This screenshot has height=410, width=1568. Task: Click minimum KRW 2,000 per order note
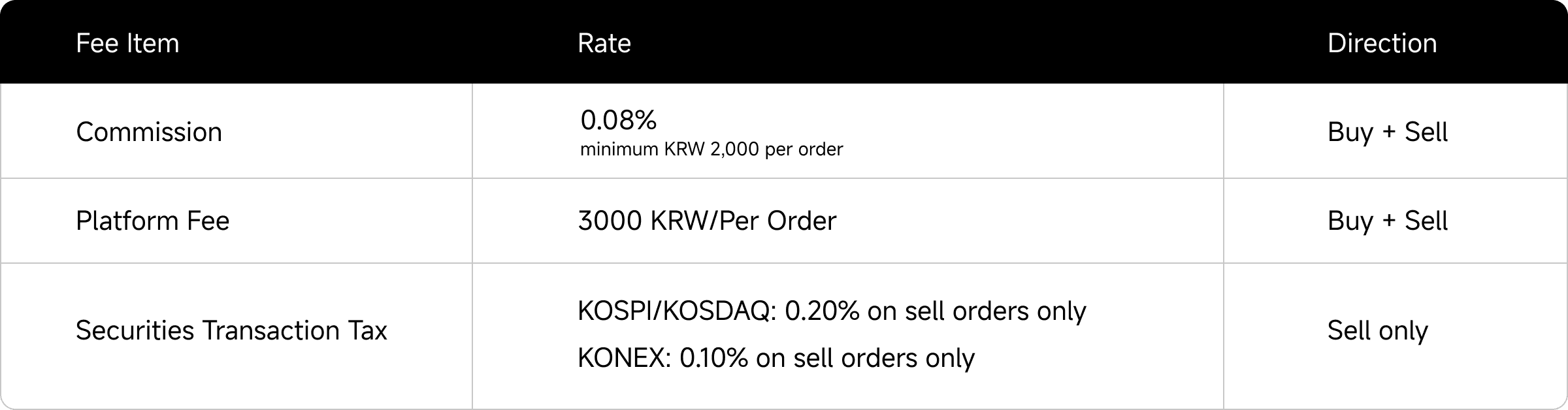711,150
